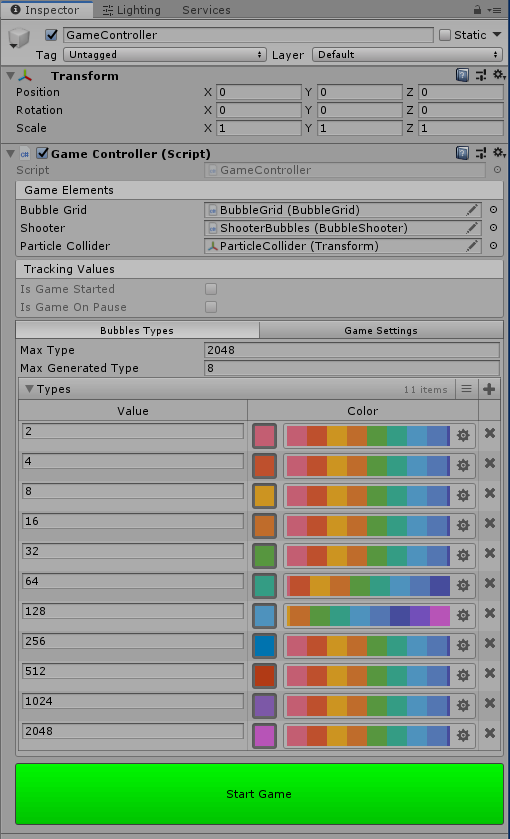Click the GameController name field

(248, 35)
